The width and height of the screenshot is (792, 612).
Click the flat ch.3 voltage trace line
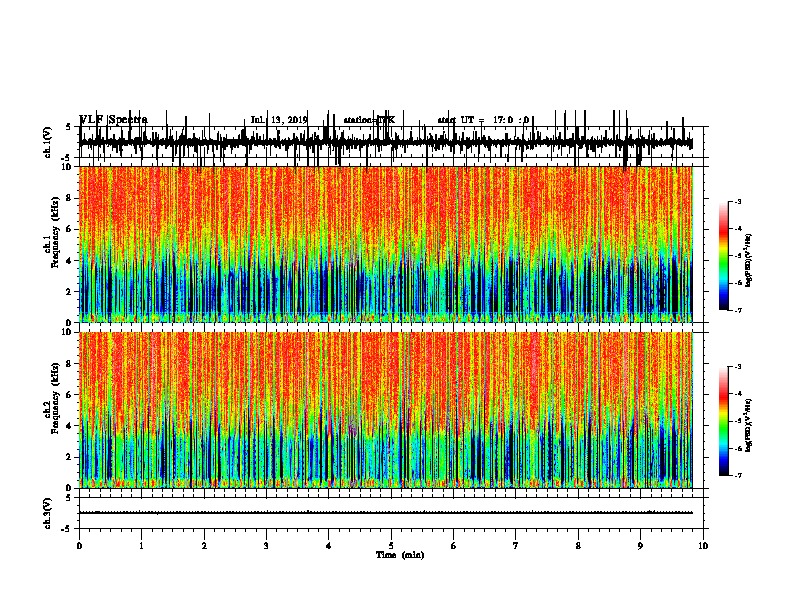point(386,513)
